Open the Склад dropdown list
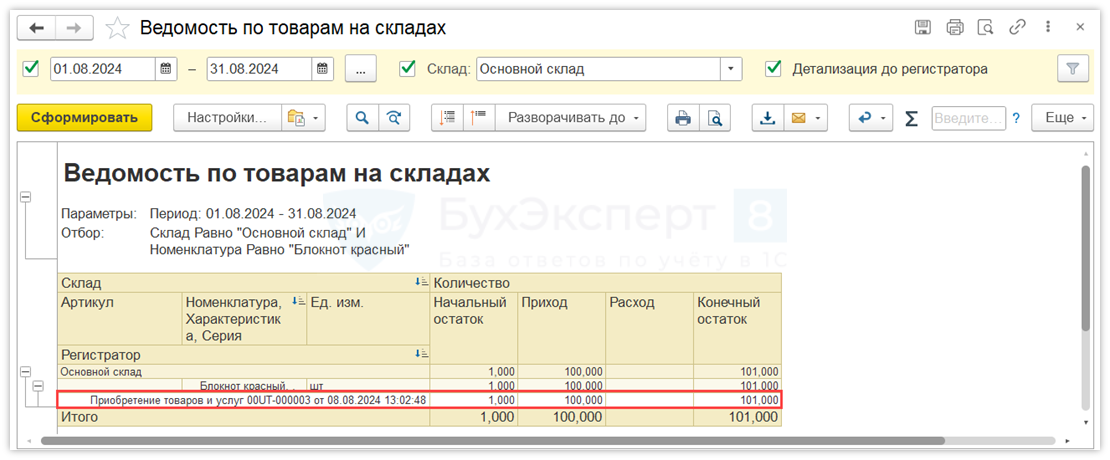The height and width of the screenshot is (460, 1110). [x=732, y=69]
